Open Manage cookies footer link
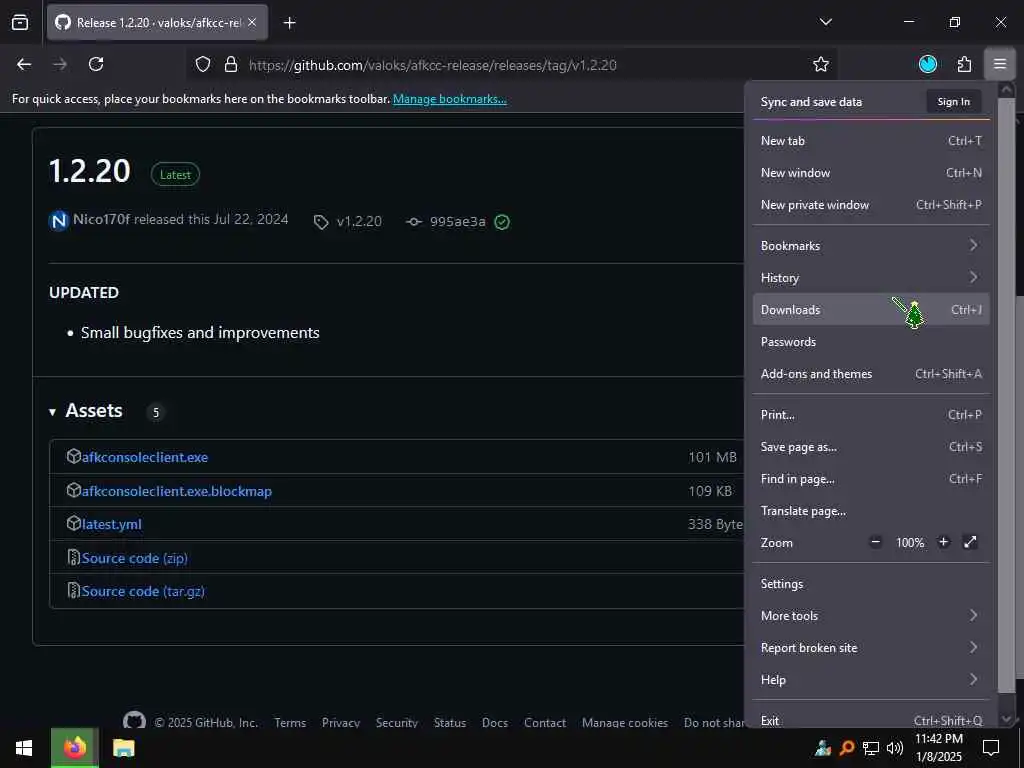 (625, 722)
